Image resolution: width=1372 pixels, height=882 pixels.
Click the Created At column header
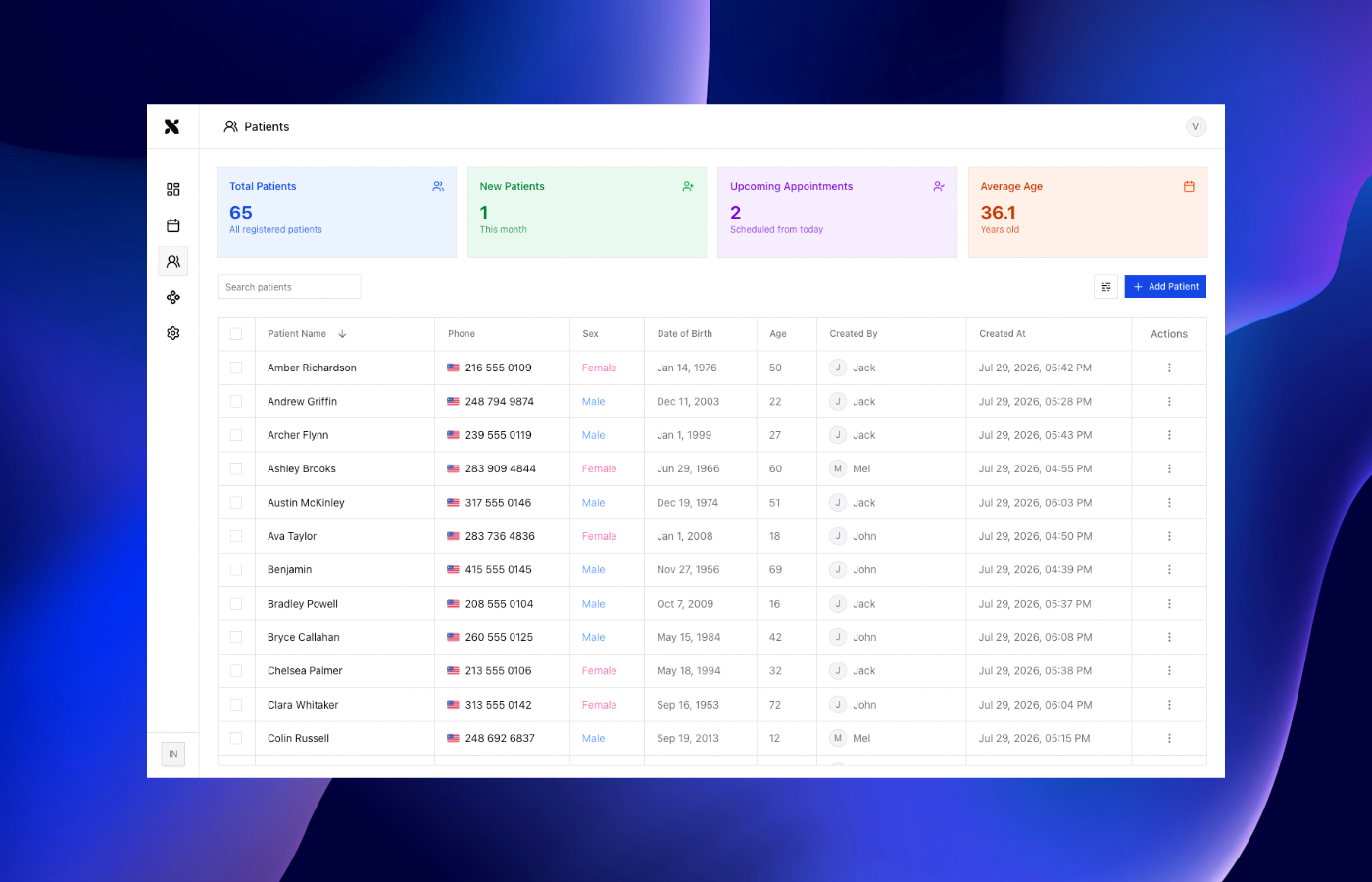1003,334
